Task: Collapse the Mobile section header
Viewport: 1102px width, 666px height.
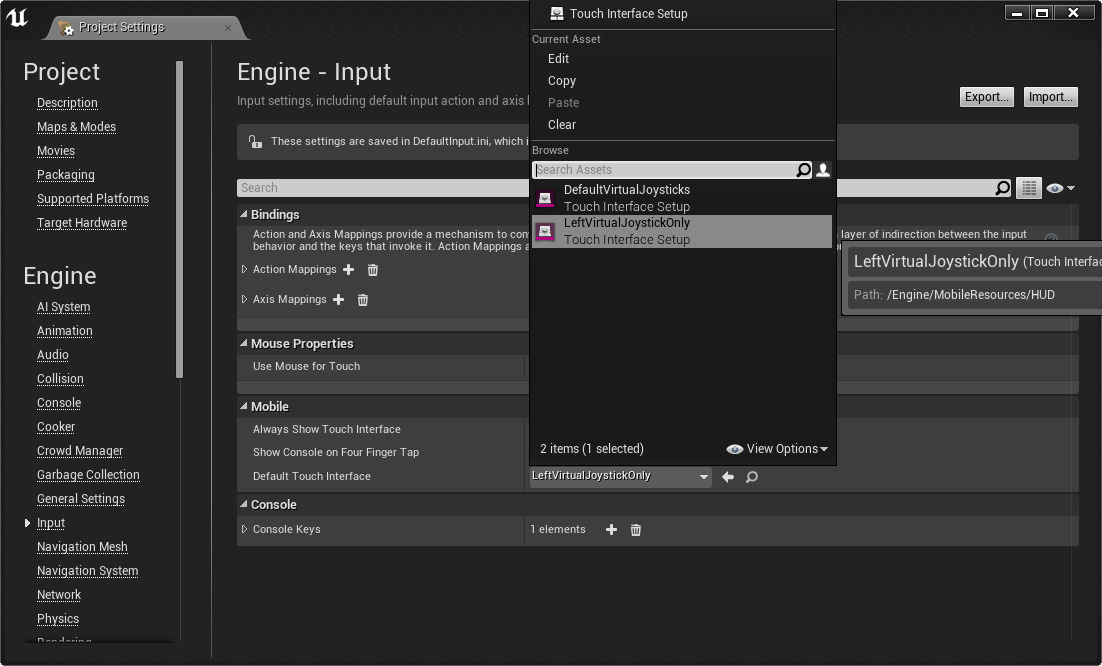Action: click(x=242, y=406)
